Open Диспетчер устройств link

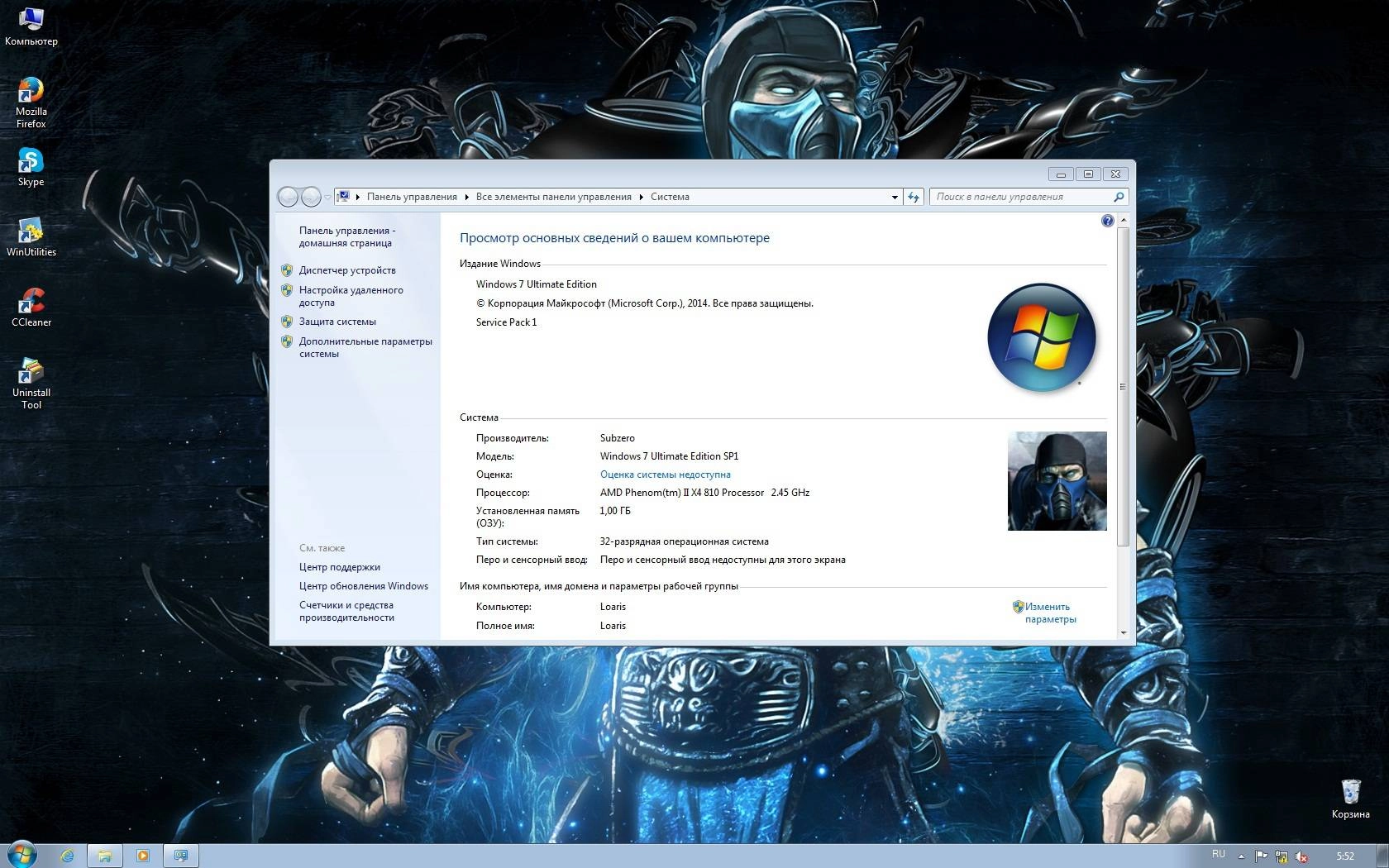(347, 270)
